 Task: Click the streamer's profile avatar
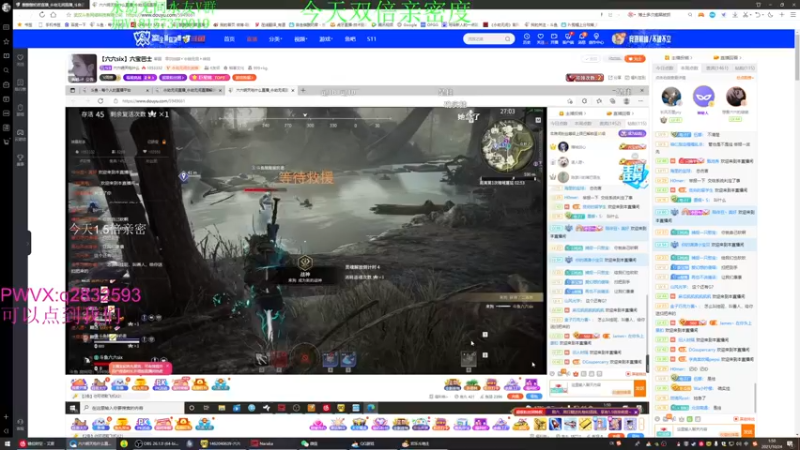pyautogui.click(x=82, y=68)
